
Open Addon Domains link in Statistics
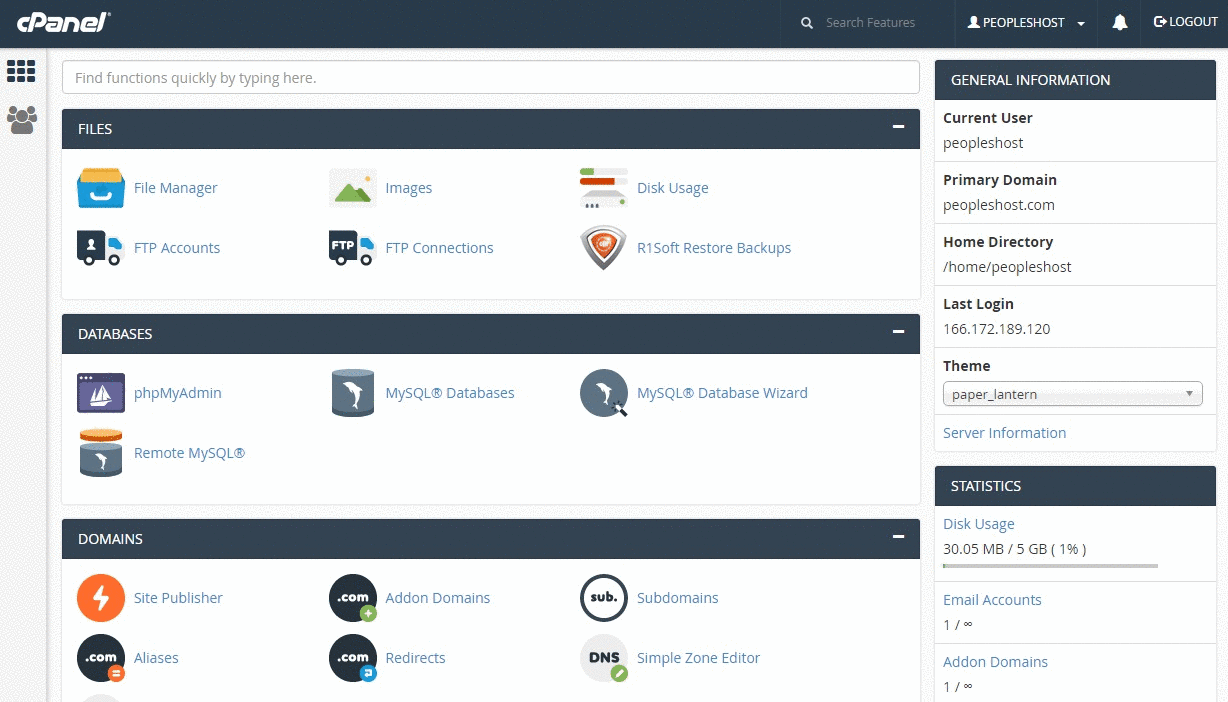(x=996, y=662)
